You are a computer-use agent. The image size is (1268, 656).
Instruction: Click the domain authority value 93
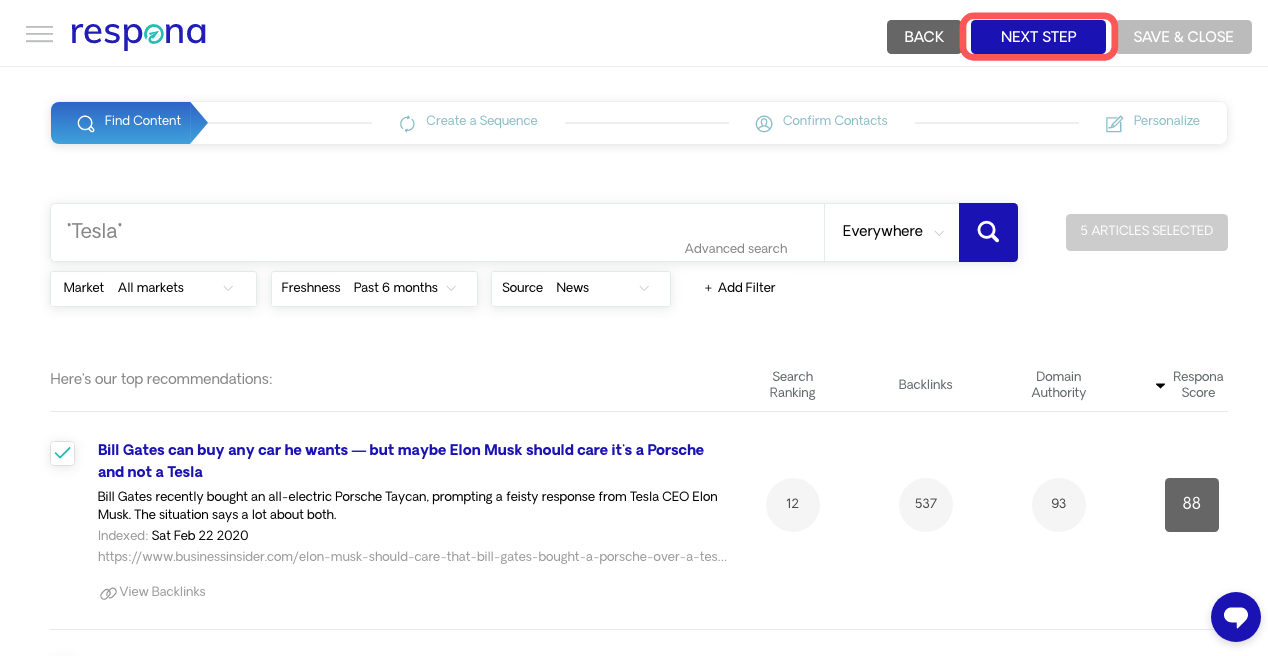1059,505
